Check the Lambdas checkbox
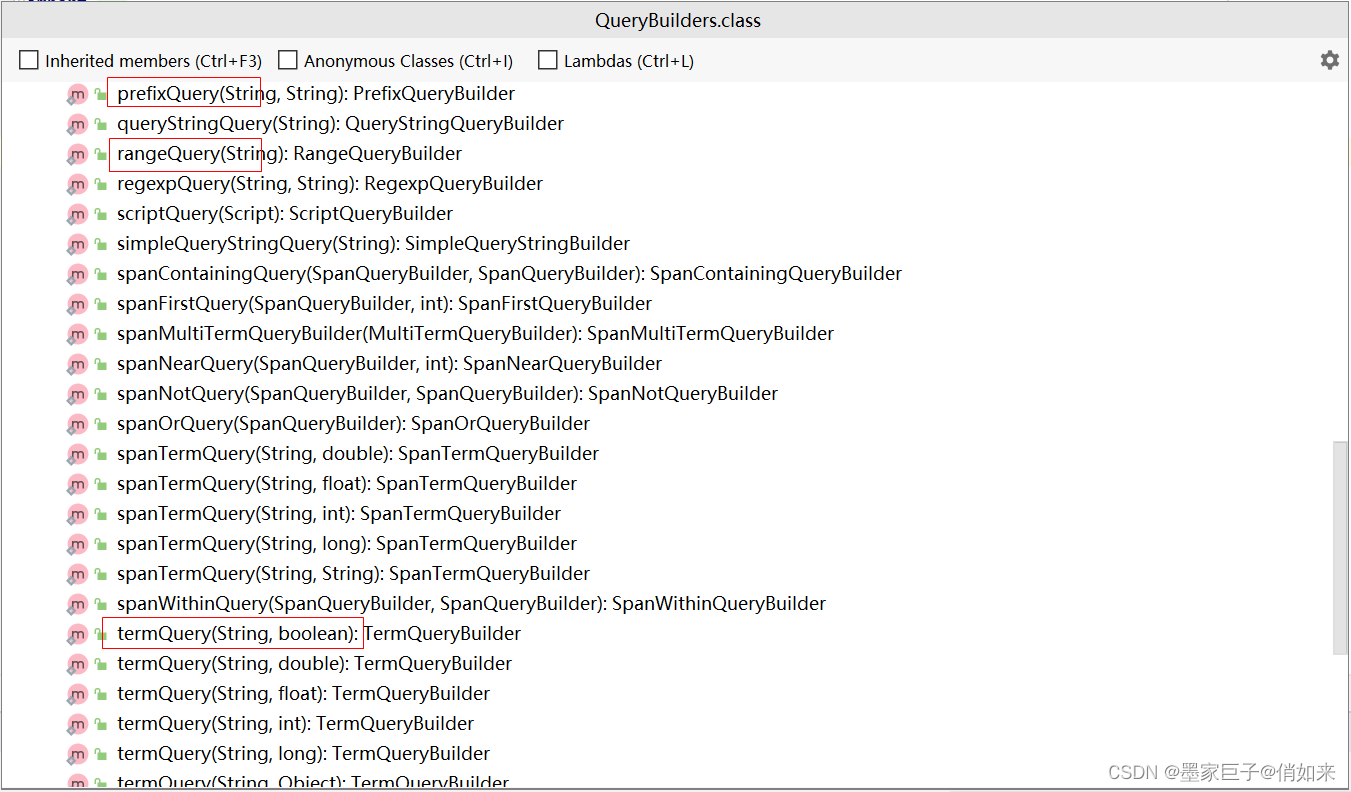Viewport: 1351px width, 792px height. (548, 61)
